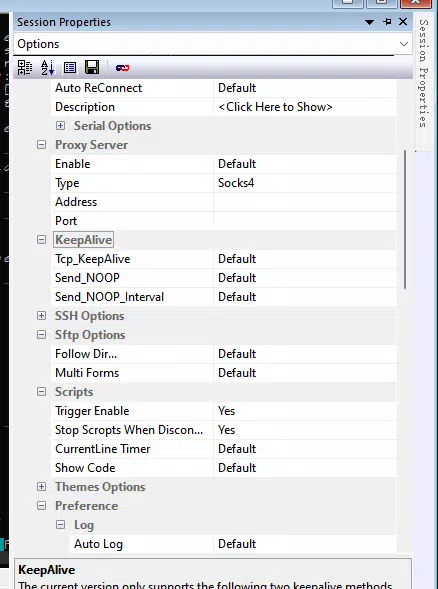Click the Auto Hide pin icon

tap(387, 22)
